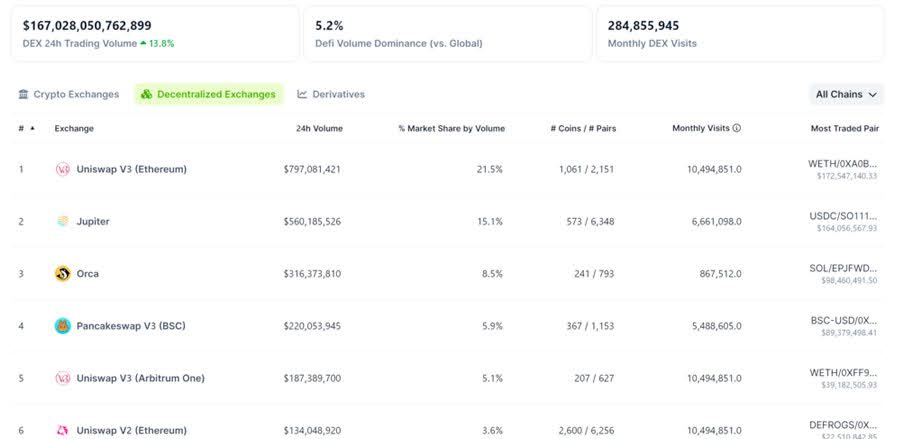Click the info icon next to Monthly Visits
The height and width of the screenshot is (439, 900).
tap(737, 128)
